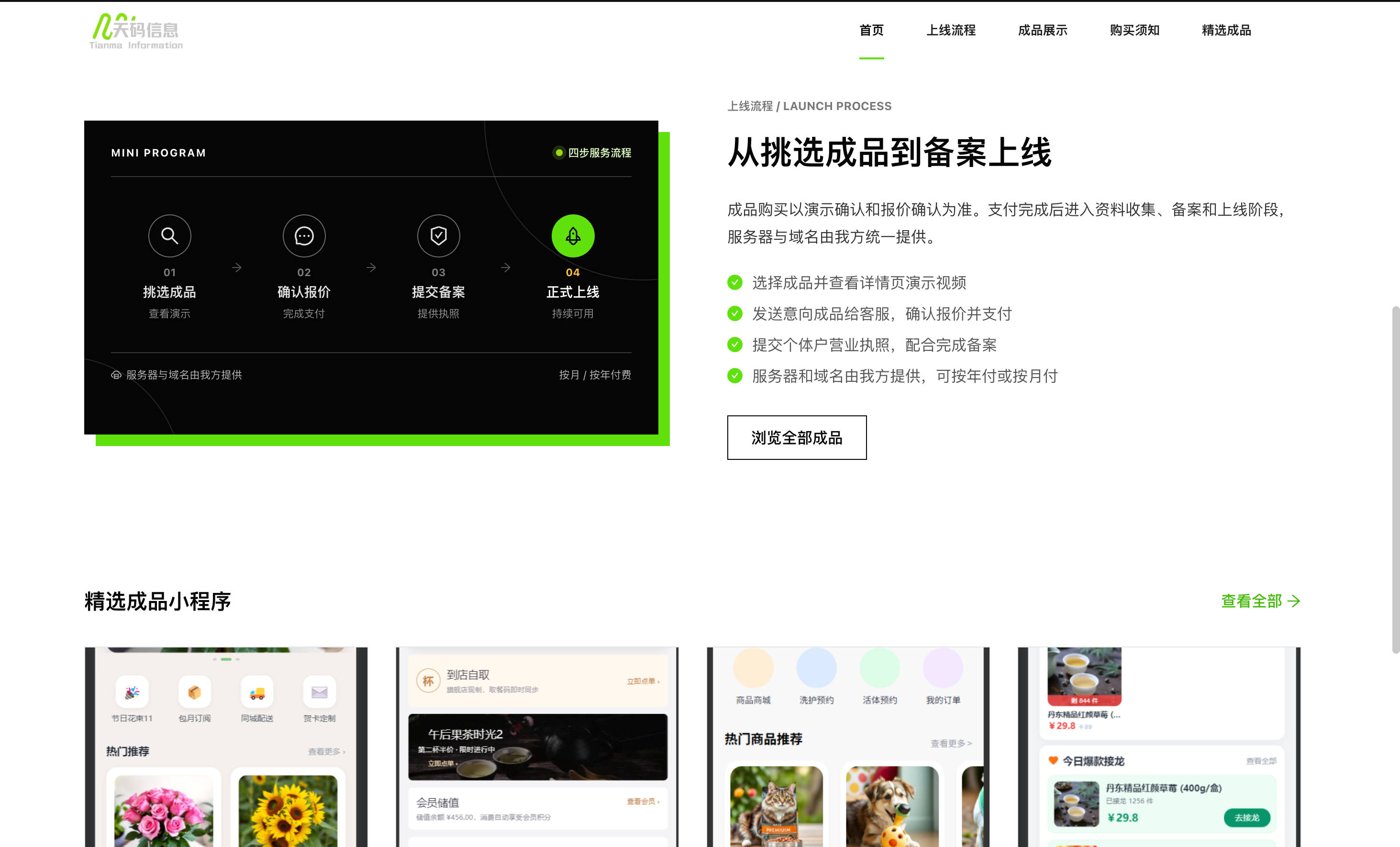Click the check icon beside 提交个体户营业执照
Viewport: 1400px width, 847px height.
pyautogui.click(x=734, y=345)
